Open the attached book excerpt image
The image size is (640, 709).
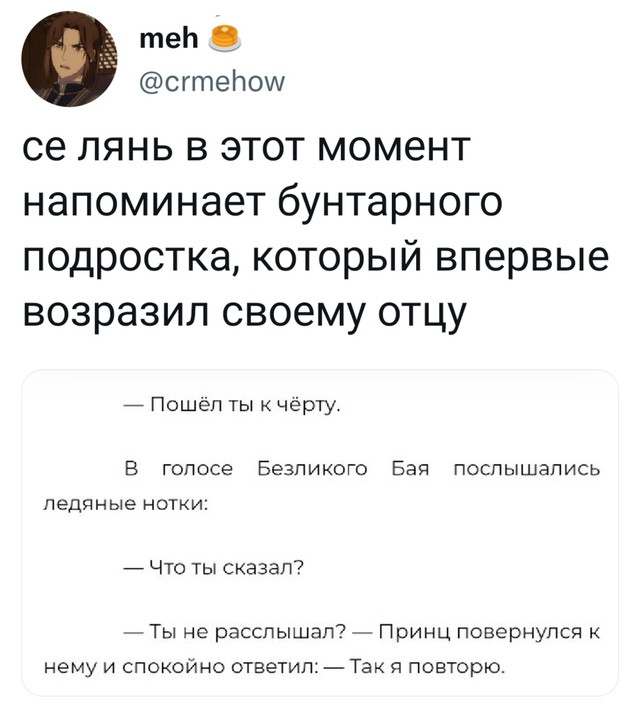point(320,533)
